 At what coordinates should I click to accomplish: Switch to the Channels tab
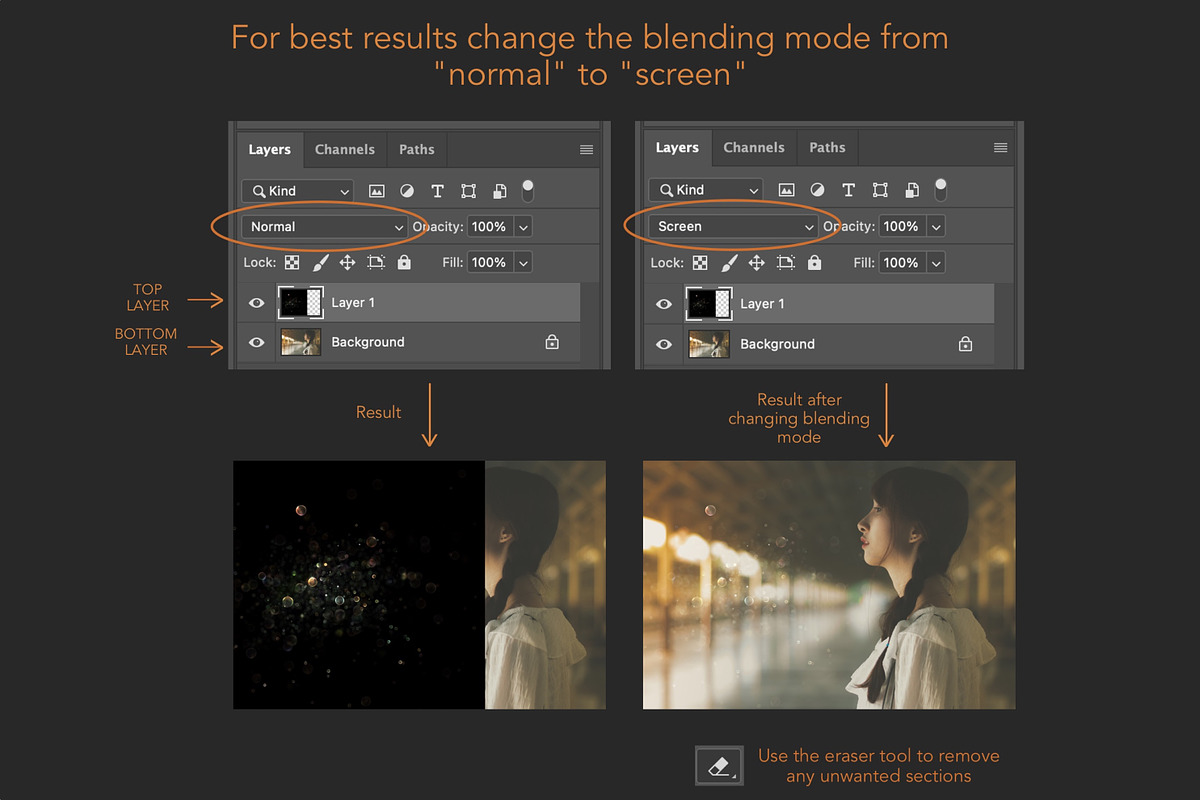345,149
